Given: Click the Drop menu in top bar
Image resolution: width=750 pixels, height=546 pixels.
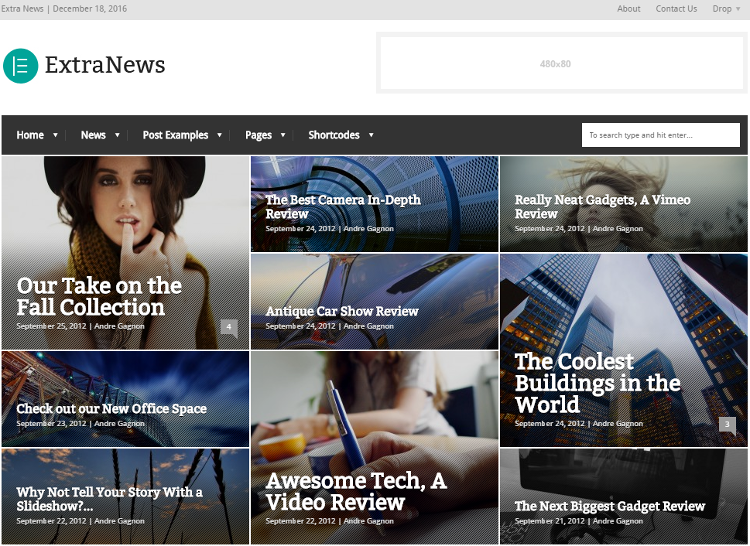Looking at the screenshot, I should [x=722, y=9].
